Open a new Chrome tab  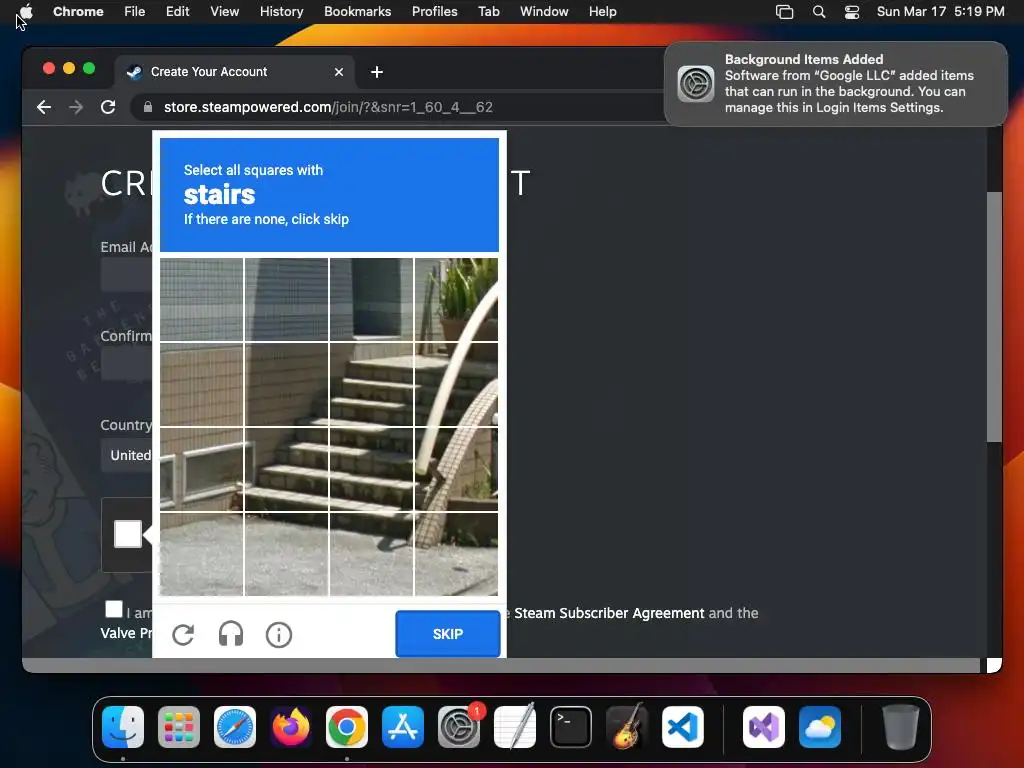click(377, 72)
